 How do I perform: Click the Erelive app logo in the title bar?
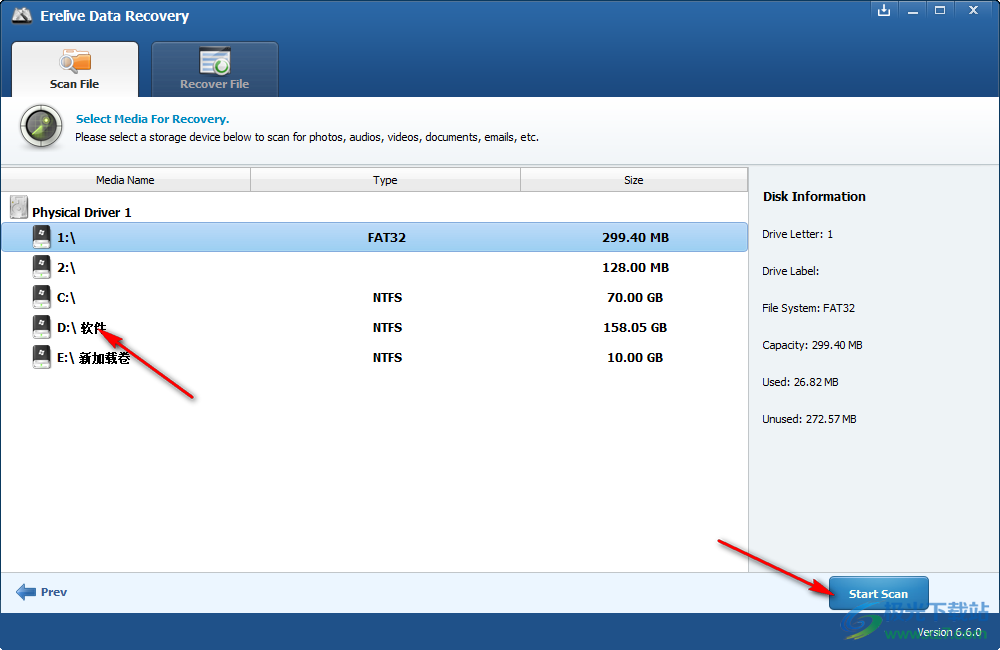[22, 15]
